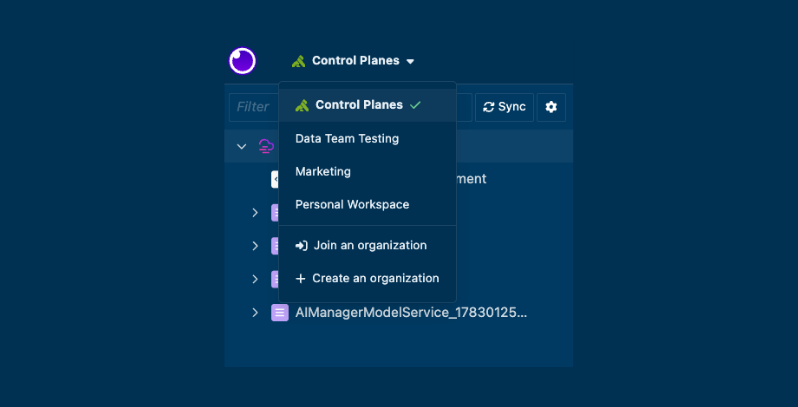798x407 pixels.
Task: Expand the AIManagerModelService_17830125 row
Action: 255,312
